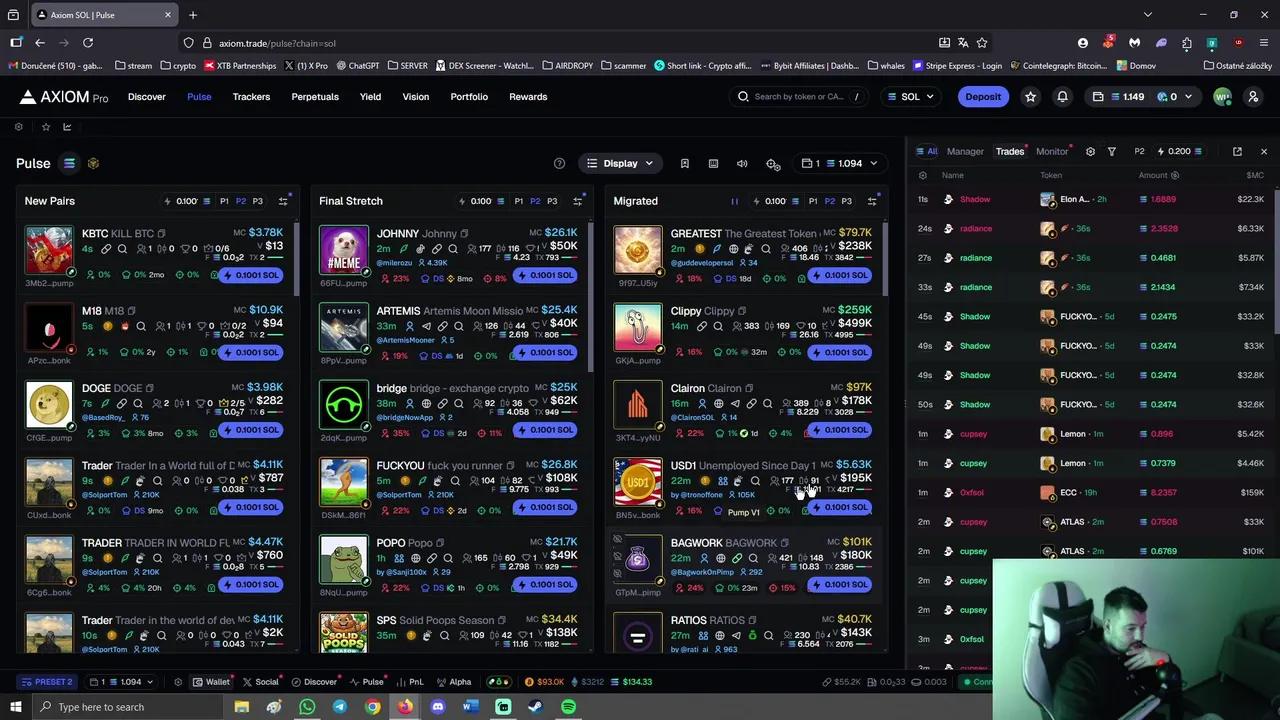Buy JOHNNY with the 0.1001 SOL button

[544, 275]
